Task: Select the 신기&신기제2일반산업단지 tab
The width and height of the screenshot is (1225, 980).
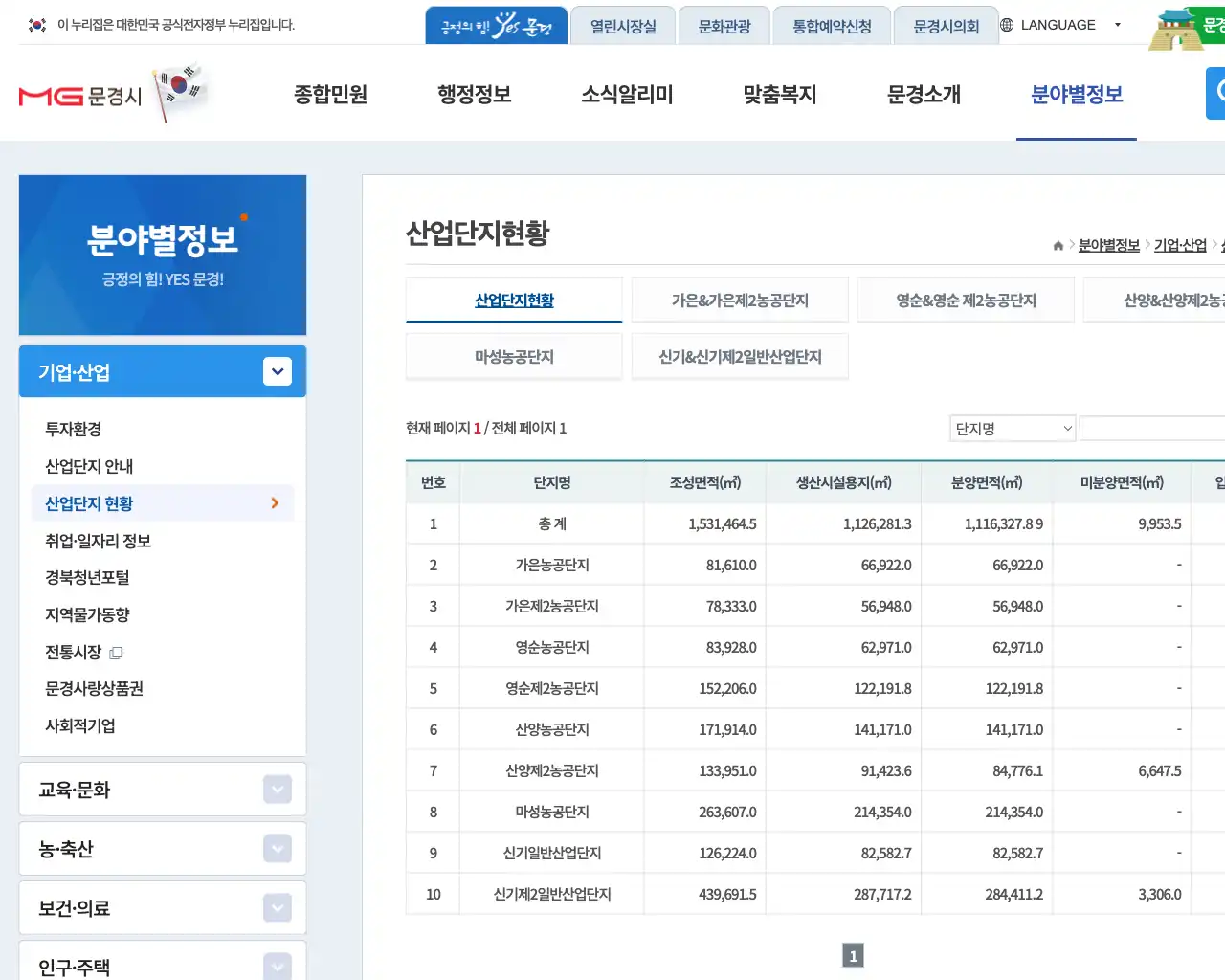Action: click(740, 357)
